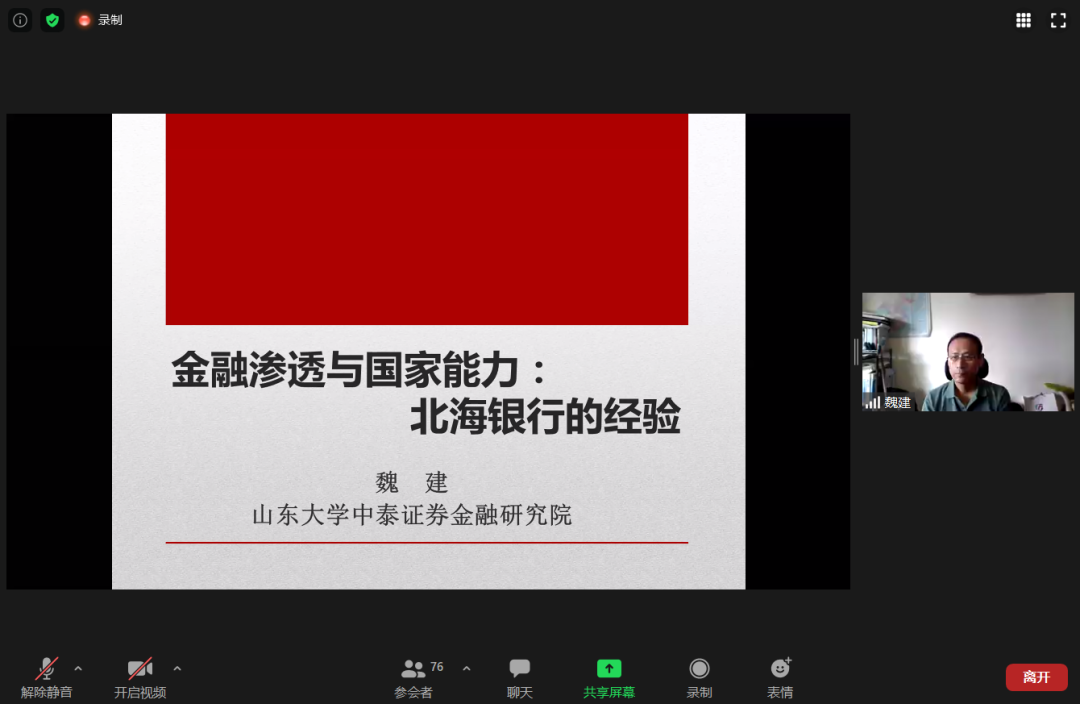Click the slide title 金融渗透与国家能力
This screenshot has width=1080, height=704.
tap(360, 370)
